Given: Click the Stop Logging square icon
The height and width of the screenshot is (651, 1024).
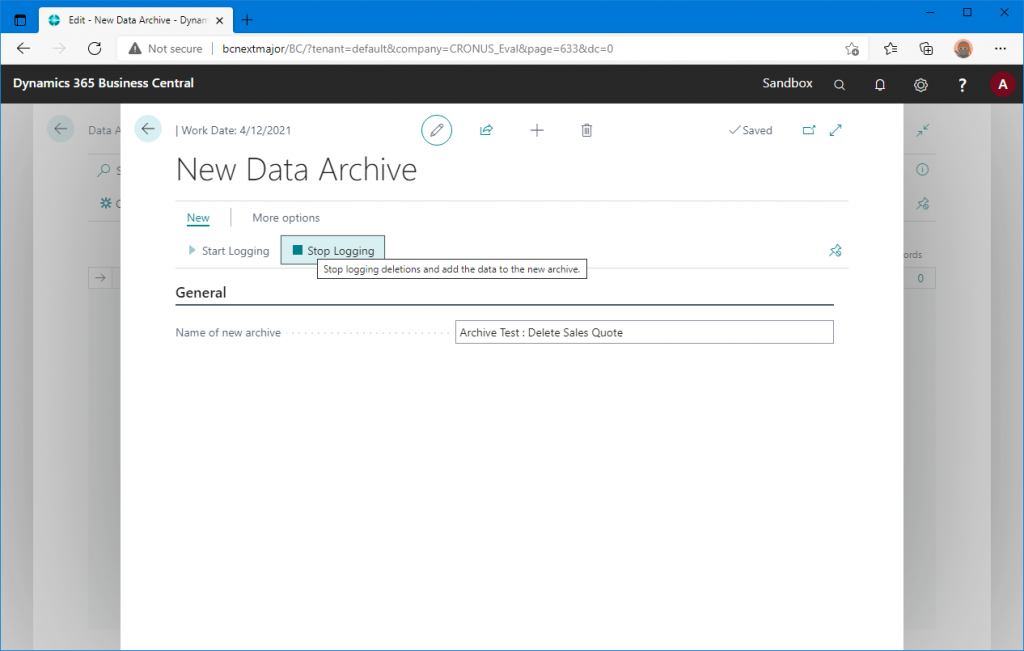Looking at the screenshot, I should click(298, 250).
